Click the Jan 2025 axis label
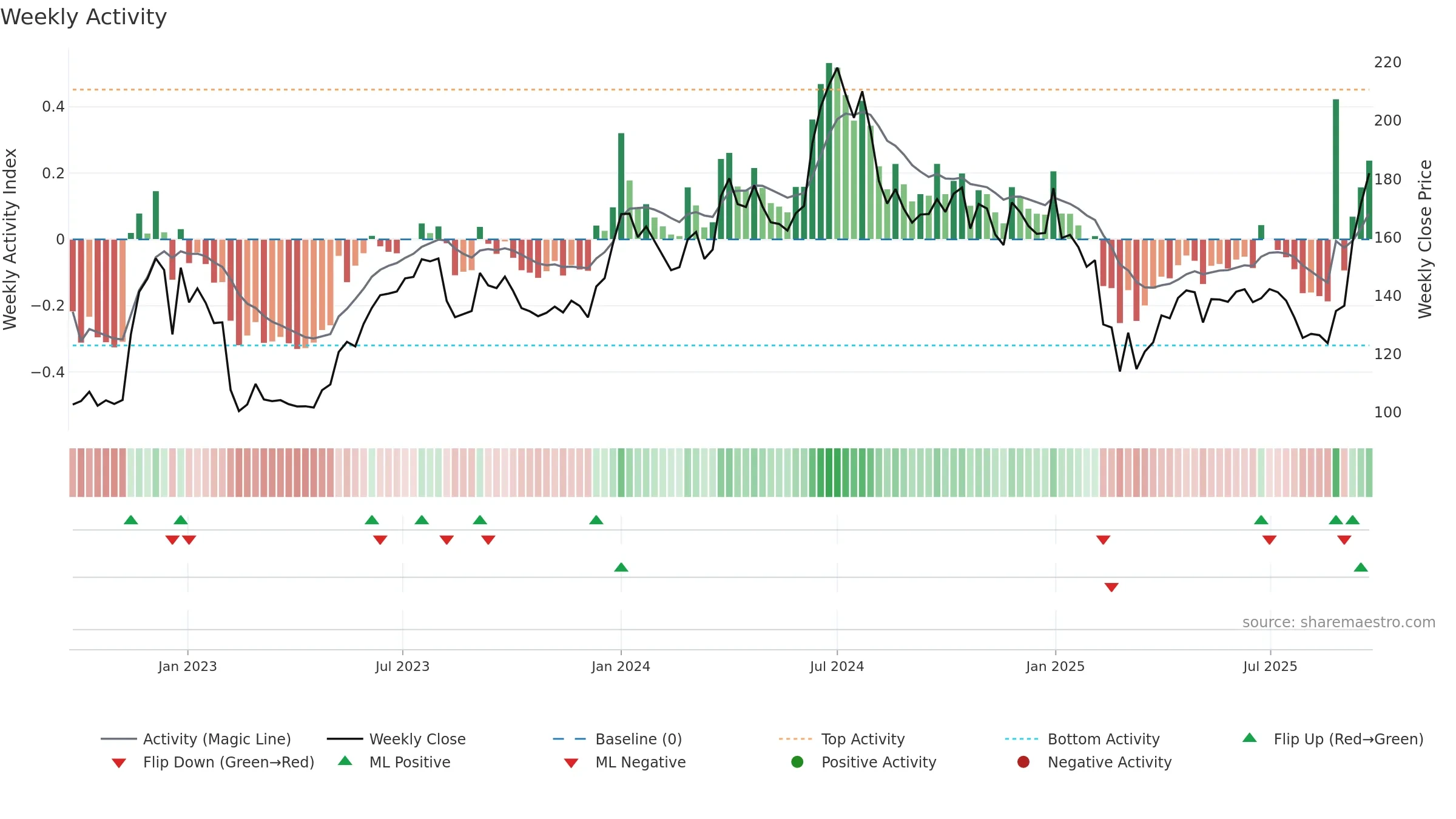Screen dimensions: 1456x819 click(1055, 666)
